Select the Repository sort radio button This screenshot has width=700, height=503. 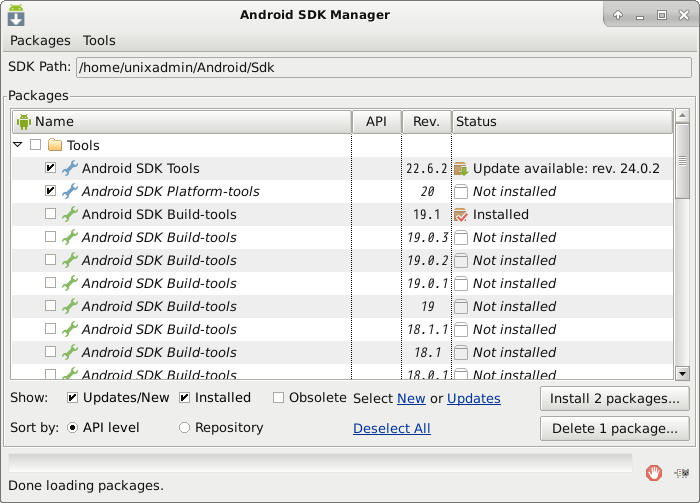point(184,428)
